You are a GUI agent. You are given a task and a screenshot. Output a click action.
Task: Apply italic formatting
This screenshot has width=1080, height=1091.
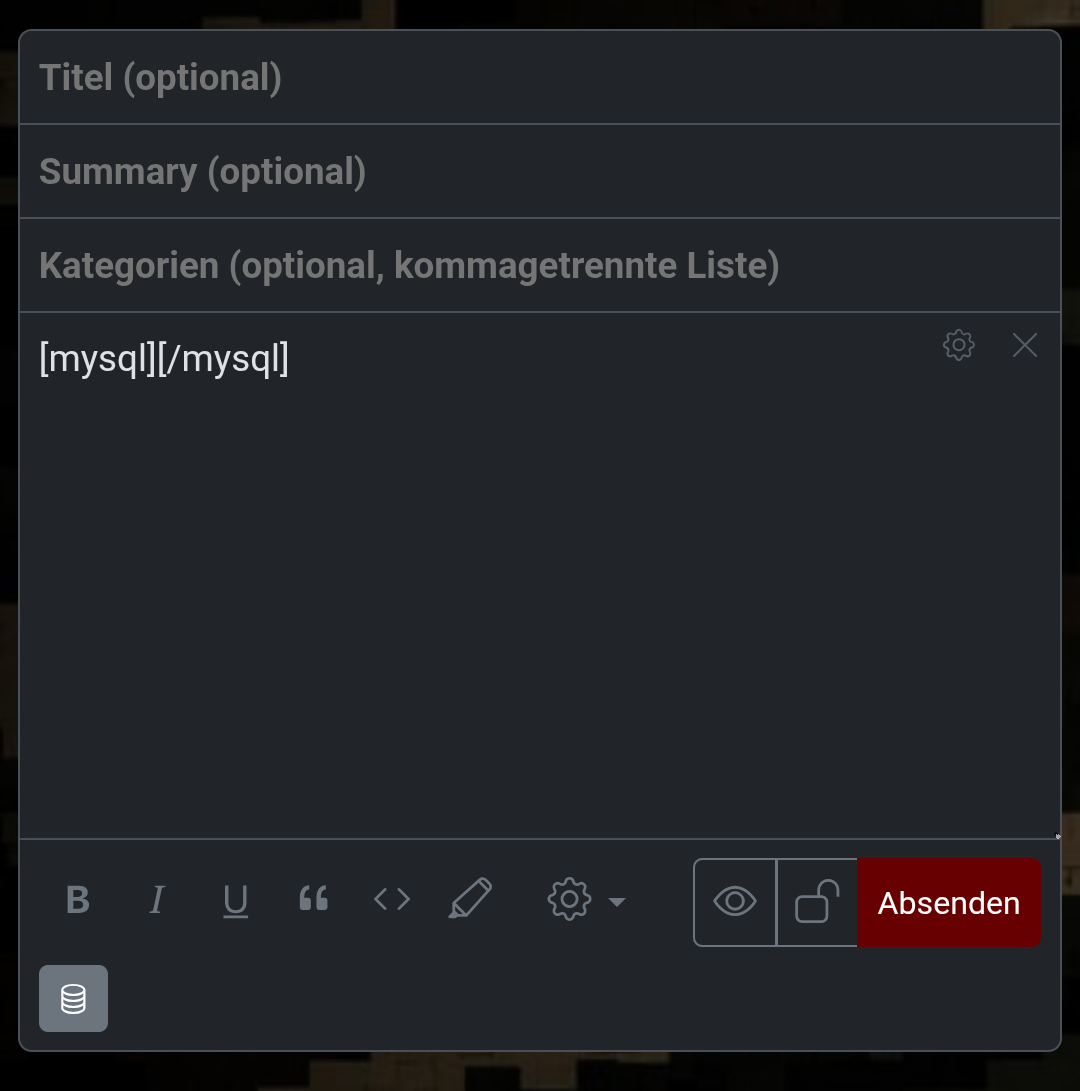[156, 901]
